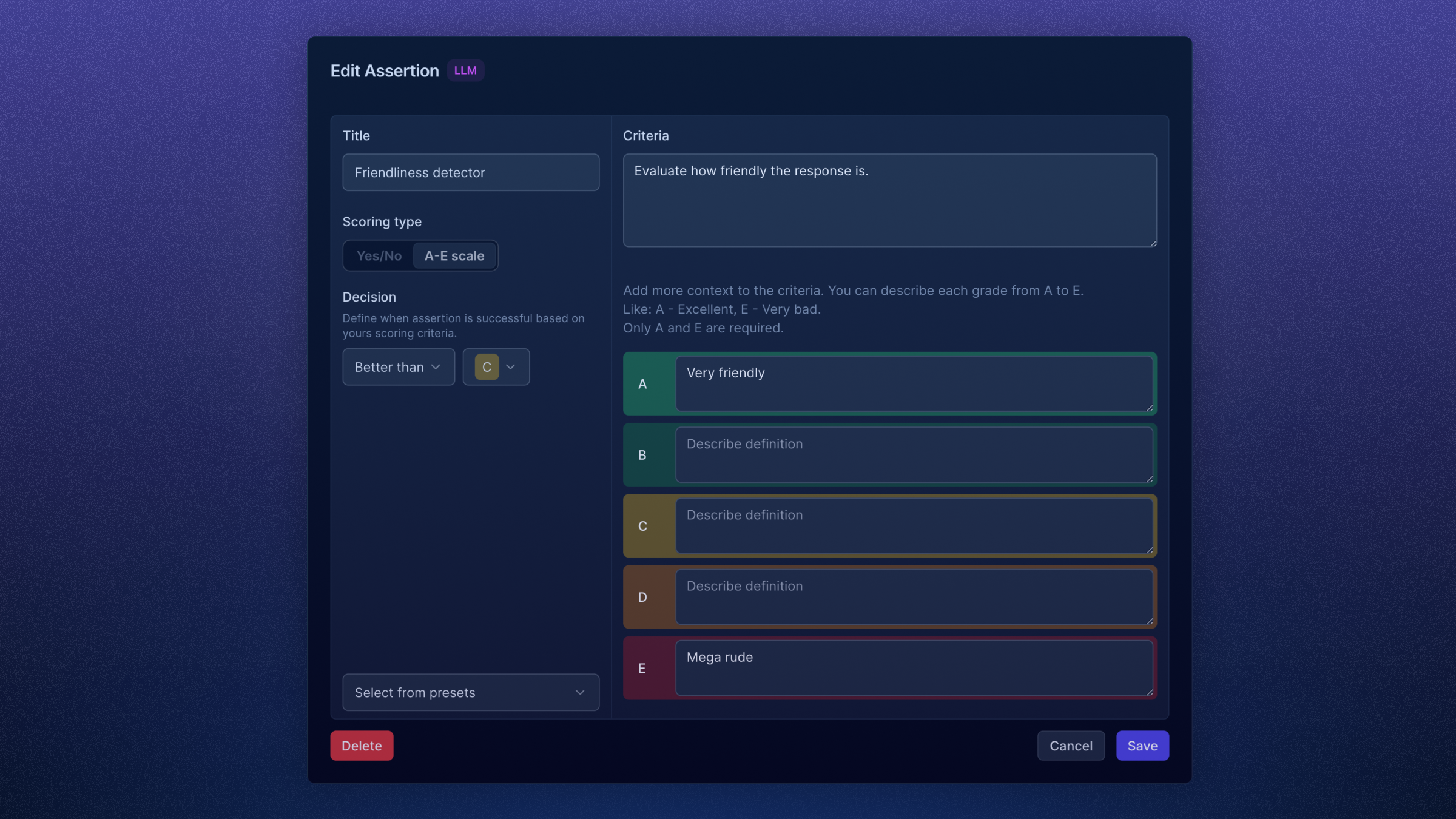Select A-E scale scoring type
The width and height of the screenshot is (1456, 819).
[454, 255]
